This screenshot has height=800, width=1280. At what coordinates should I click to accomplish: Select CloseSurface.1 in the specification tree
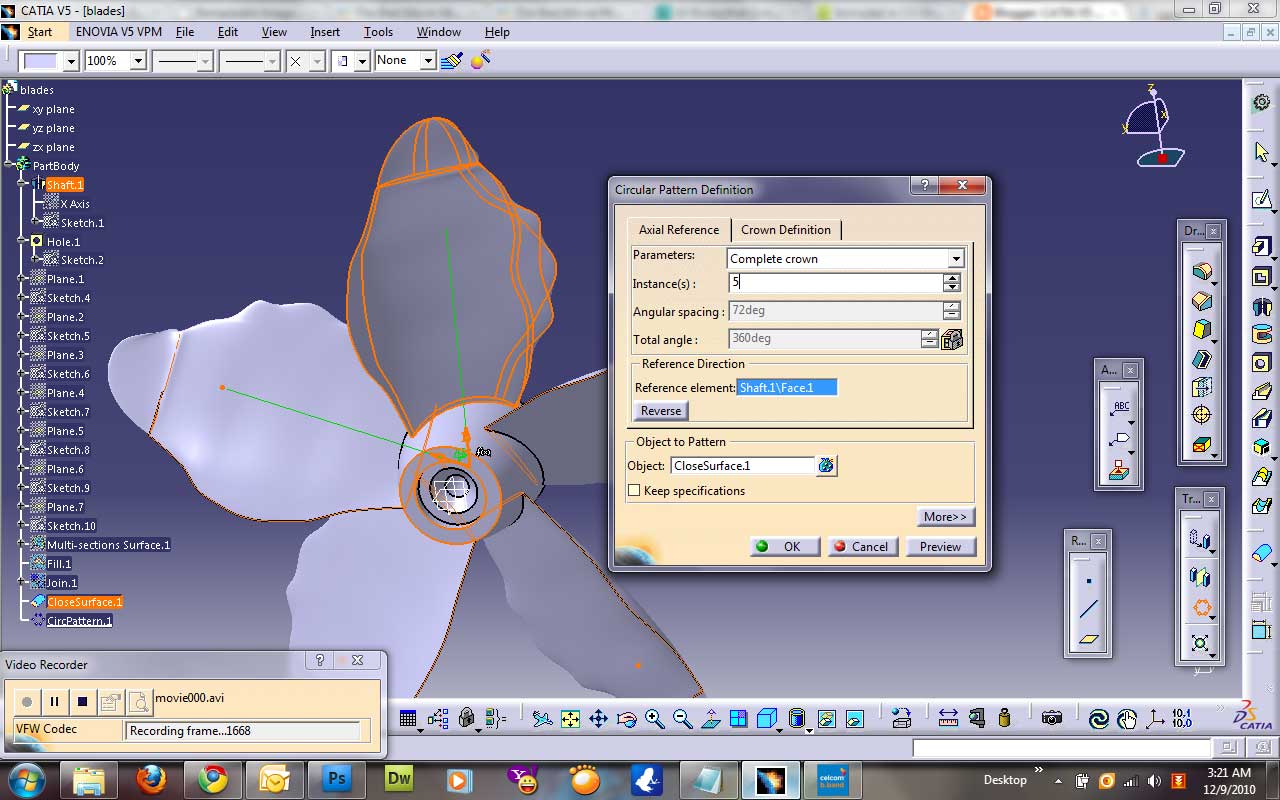85,602
